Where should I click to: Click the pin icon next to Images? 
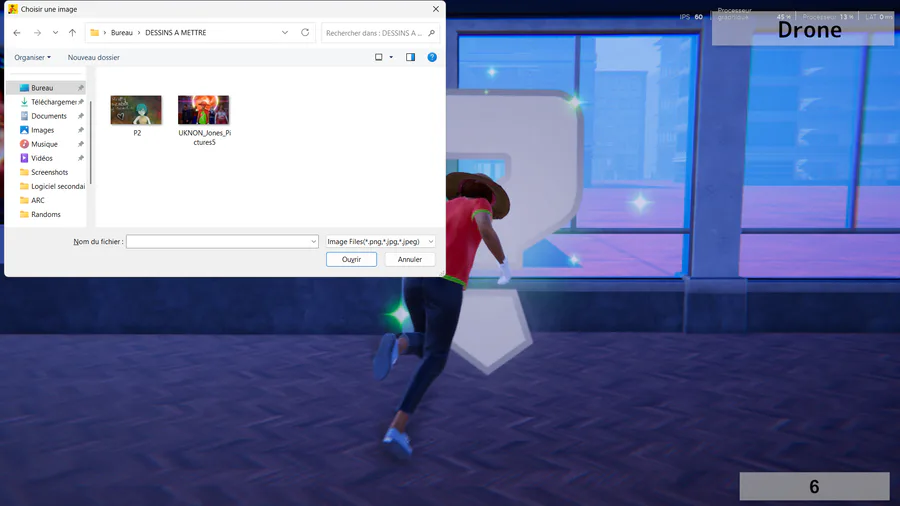tap(81, 130)
